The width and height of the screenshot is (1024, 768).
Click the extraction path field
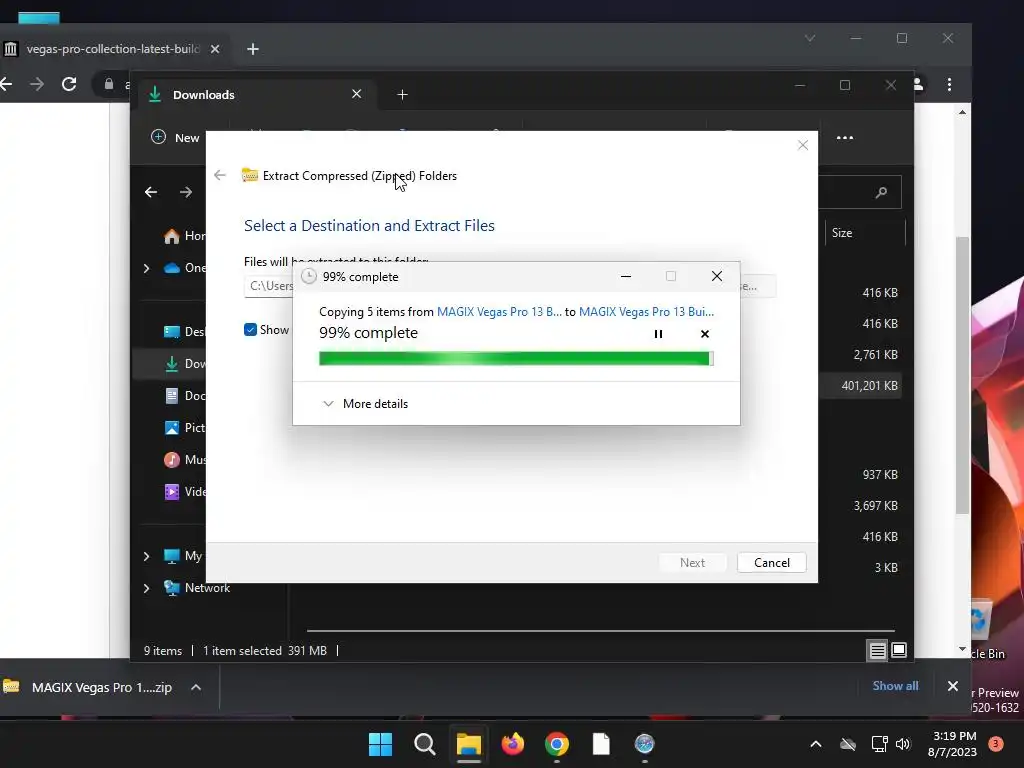click(x=268, y=286)
